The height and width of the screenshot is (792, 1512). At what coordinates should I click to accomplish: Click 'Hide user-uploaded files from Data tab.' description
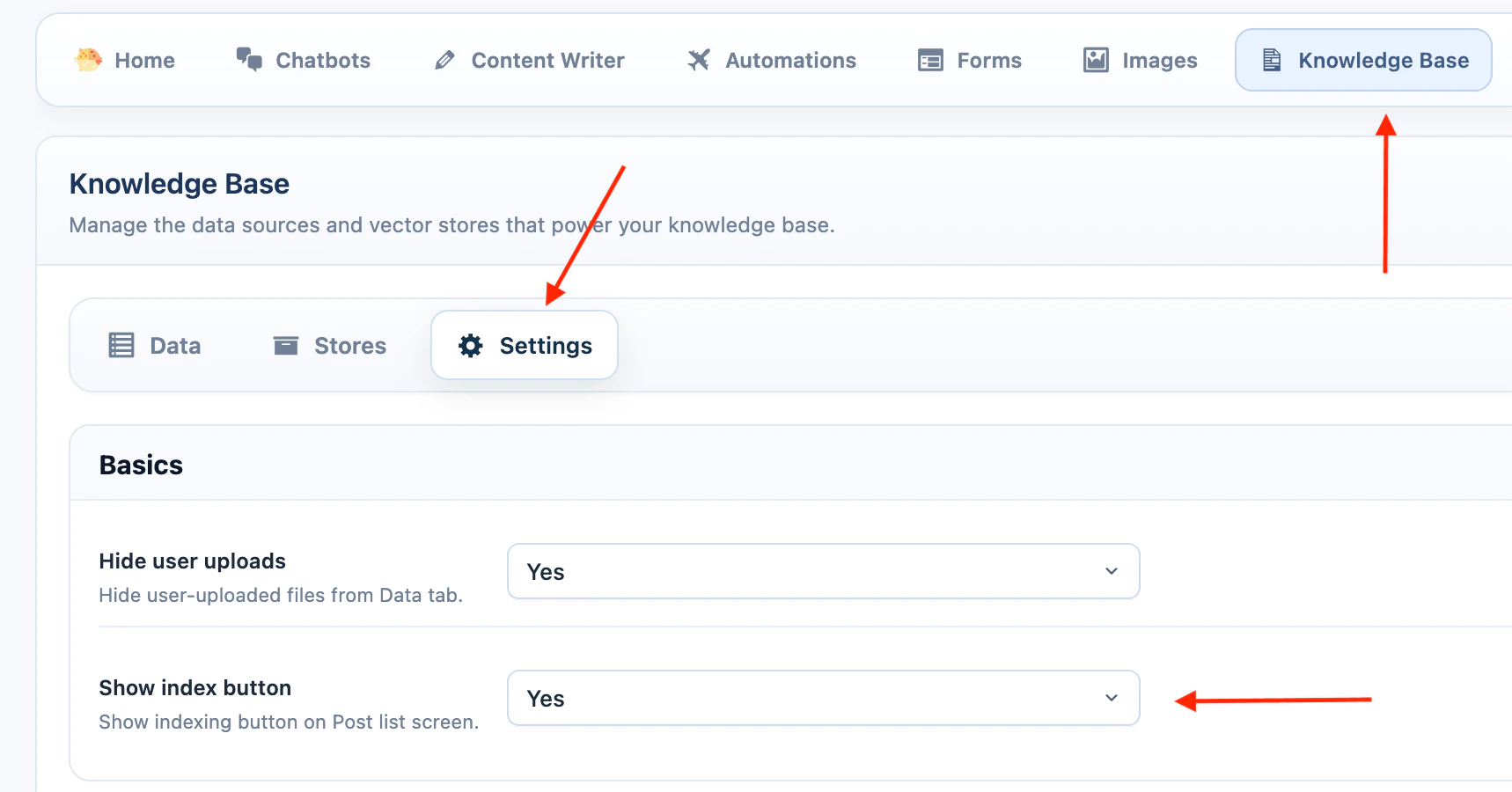tap(281, 596)
